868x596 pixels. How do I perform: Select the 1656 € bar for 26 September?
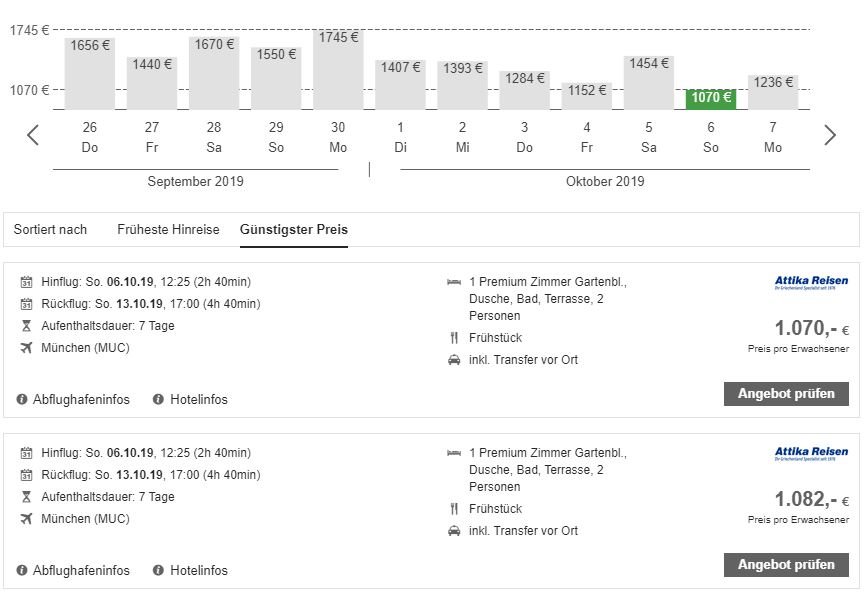click(90, 73)
